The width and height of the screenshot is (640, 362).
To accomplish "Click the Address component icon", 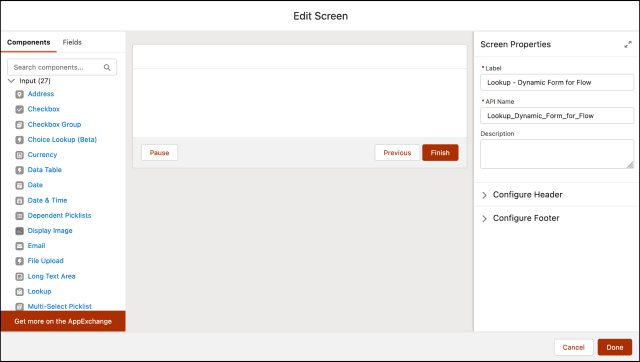I will (x=19, y=94).
